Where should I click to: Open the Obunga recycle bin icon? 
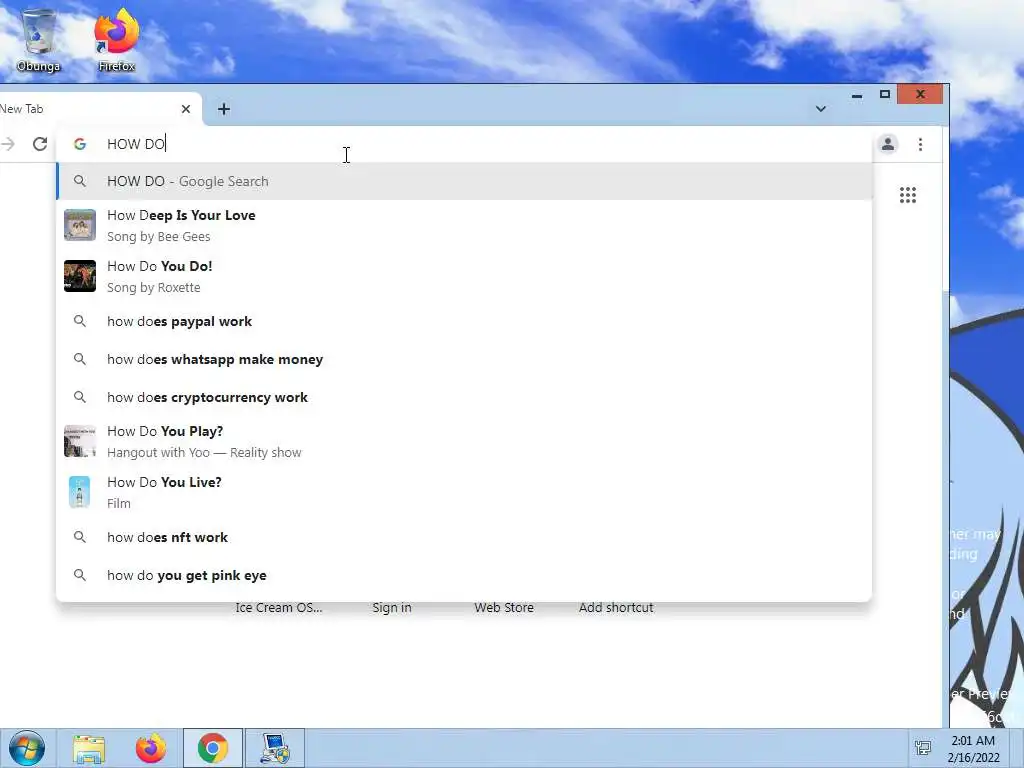[x=39, y=39]
